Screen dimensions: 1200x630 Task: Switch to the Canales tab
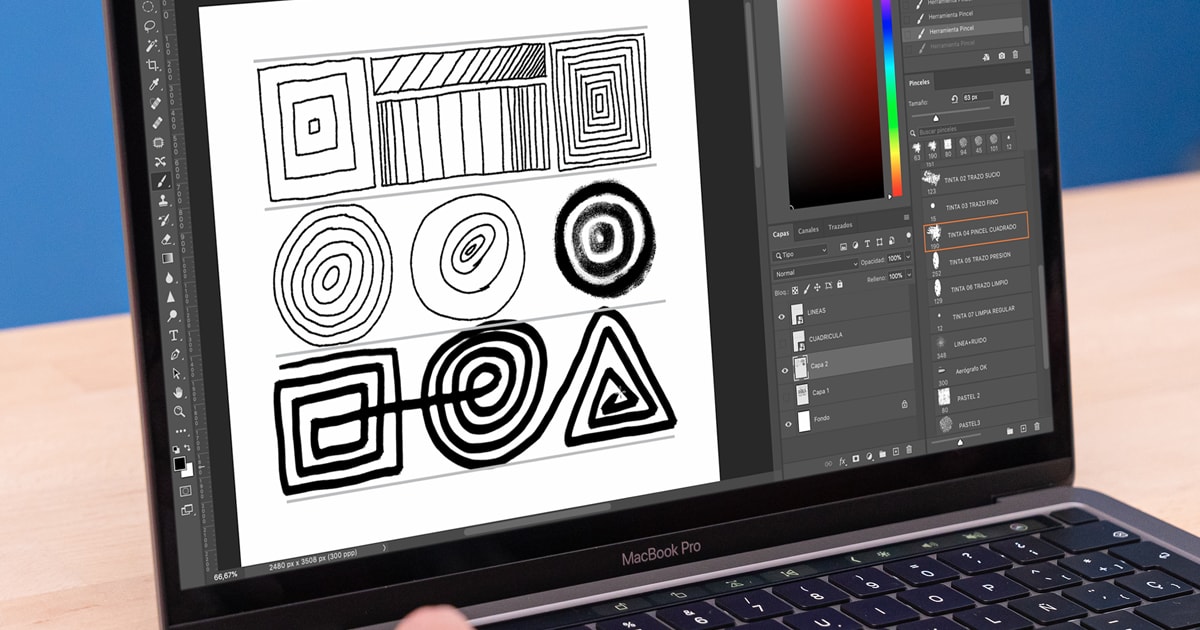pos(807,228)
